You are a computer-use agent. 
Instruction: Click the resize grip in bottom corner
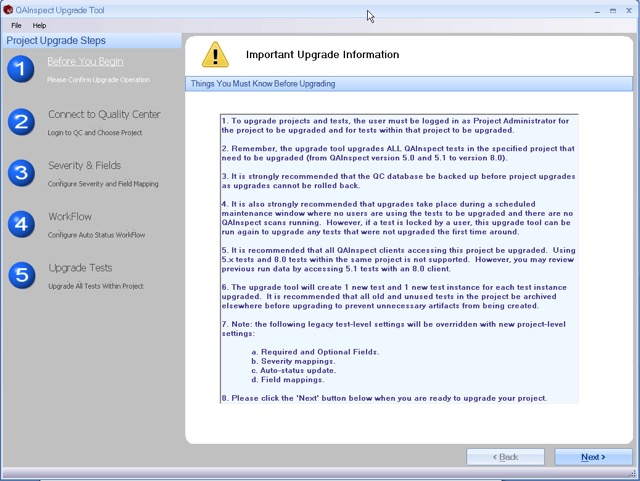(633, 474)
